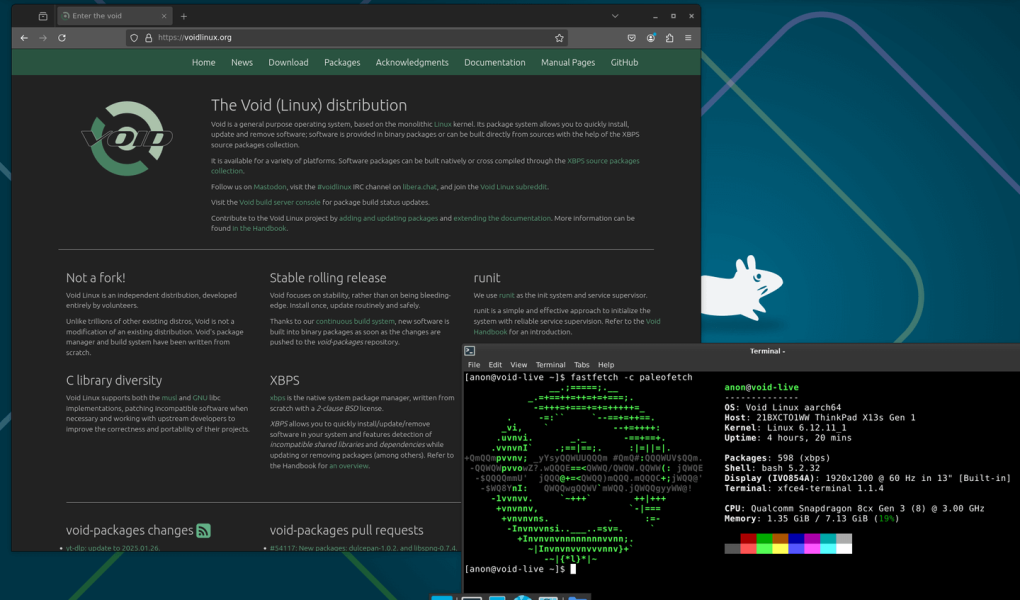Click the 'Kernel: Linux 6.12.11_1' terminal line
1020x600 pixels.
(786, 428)
